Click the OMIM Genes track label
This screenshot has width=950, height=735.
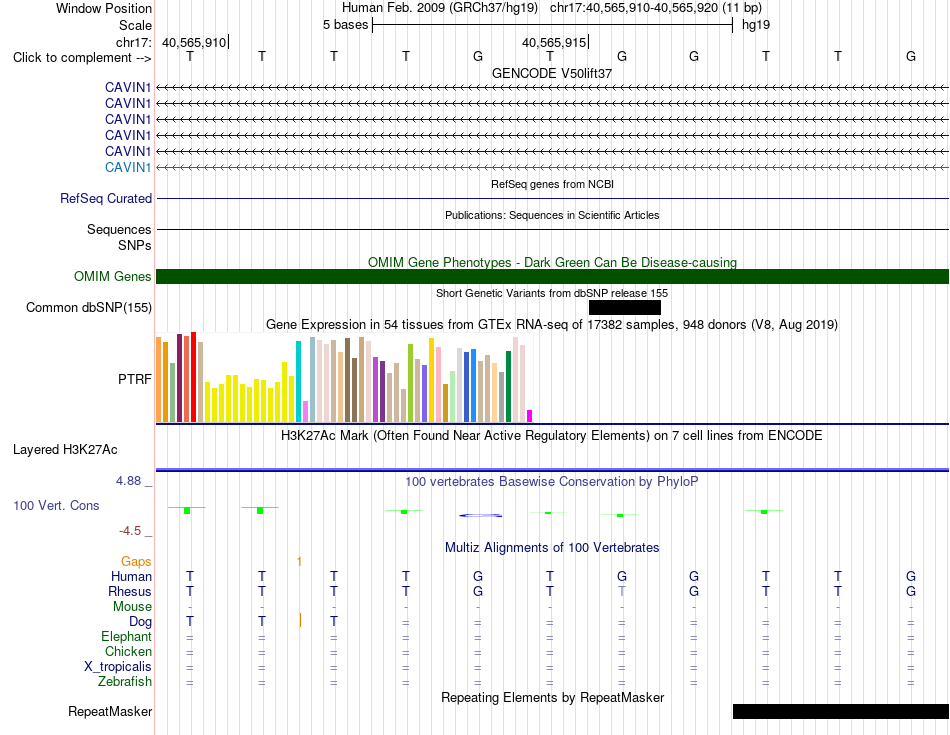coord(112,277)
